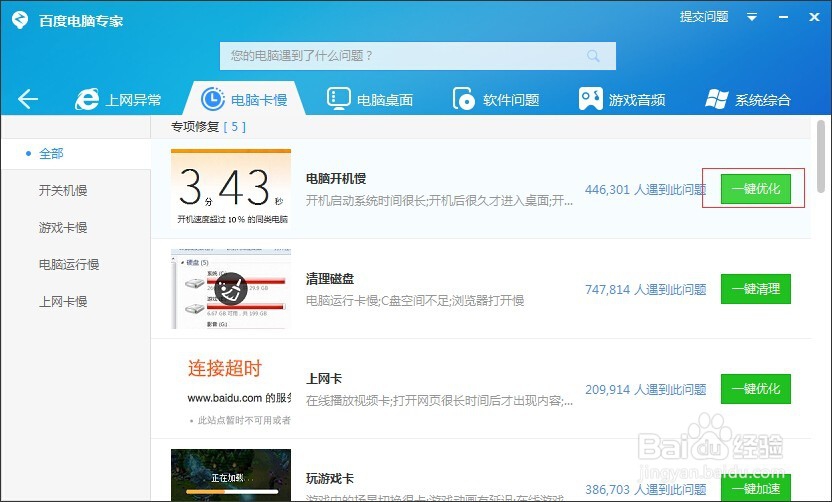Click the Baidu PC Expert logo icon
Screen dimensions: 832x502
tap(20, 20)
